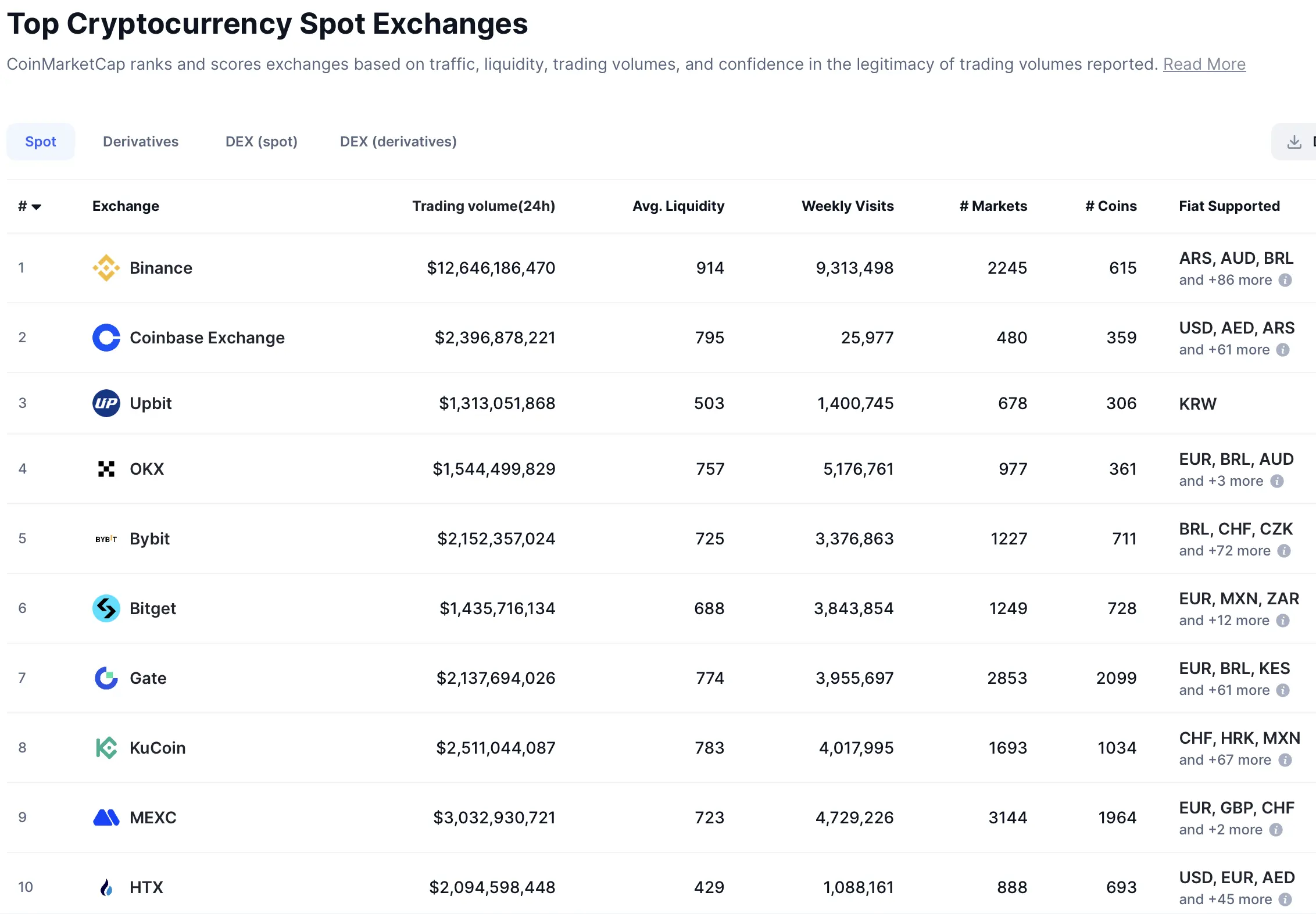The image size is (1316, 914).
Task: Open the Read More link
Action: (x=1204, y=64)
